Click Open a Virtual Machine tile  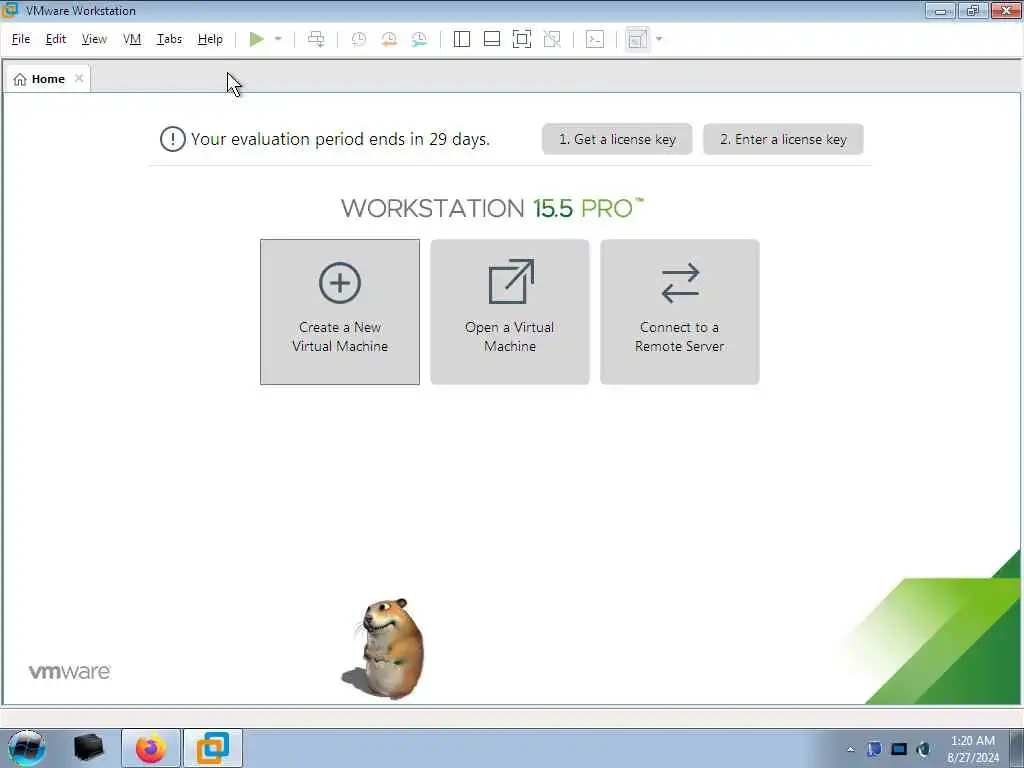(509, 312)
